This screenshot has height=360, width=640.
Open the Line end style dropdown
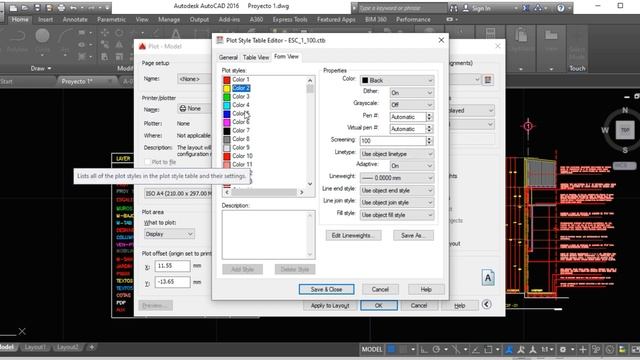[397, 190]
